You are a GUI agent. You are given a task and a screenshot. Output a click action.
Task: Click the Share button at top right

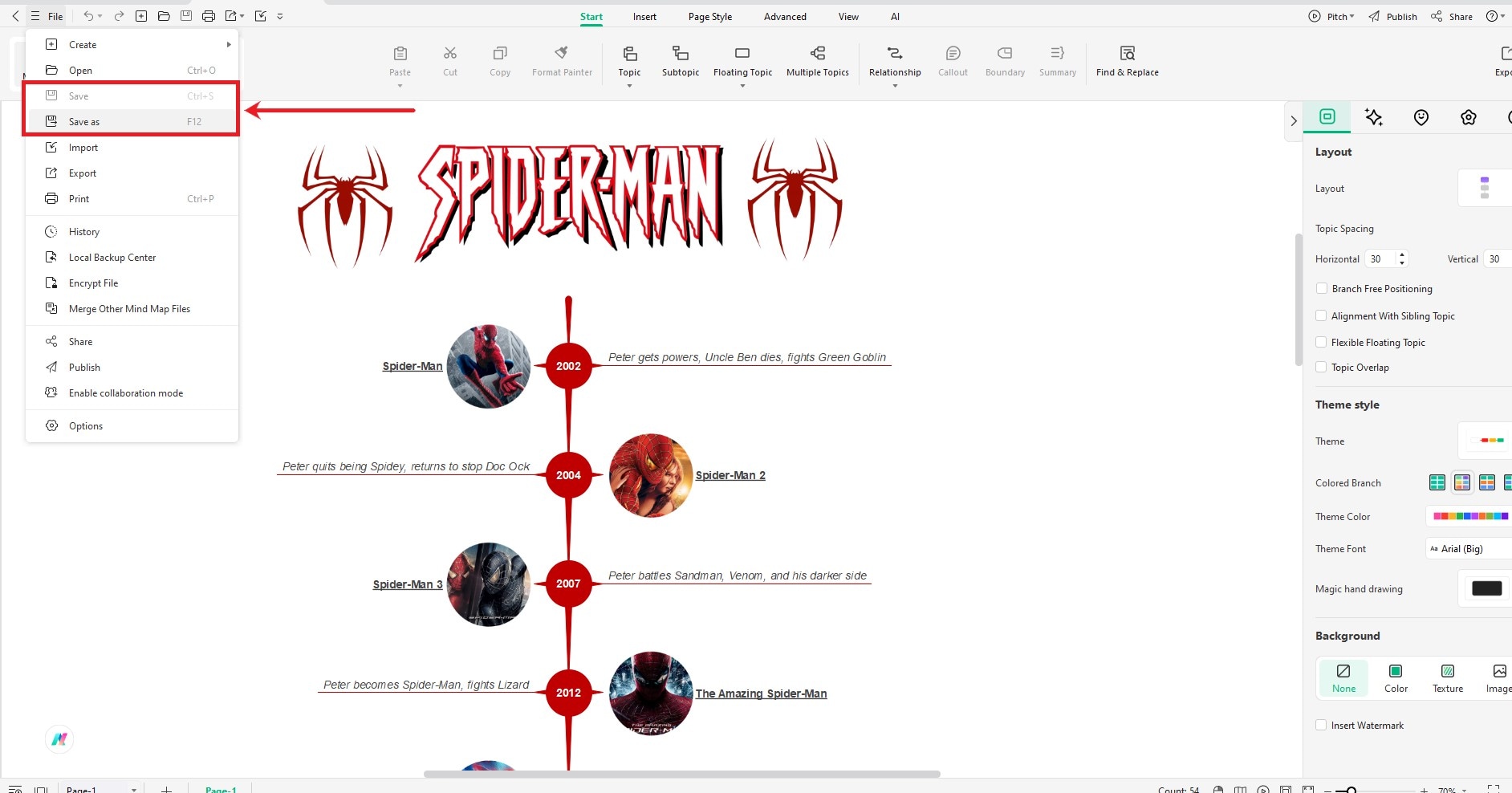[1452, 17]
